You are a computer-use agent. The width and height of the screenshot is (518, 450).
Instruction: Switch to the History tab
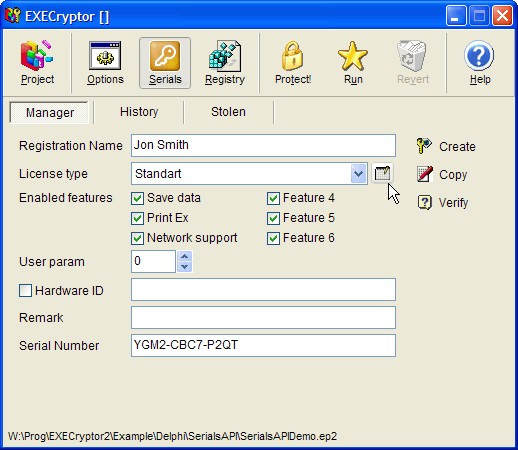pyautogui.click(x=139, y=112)
